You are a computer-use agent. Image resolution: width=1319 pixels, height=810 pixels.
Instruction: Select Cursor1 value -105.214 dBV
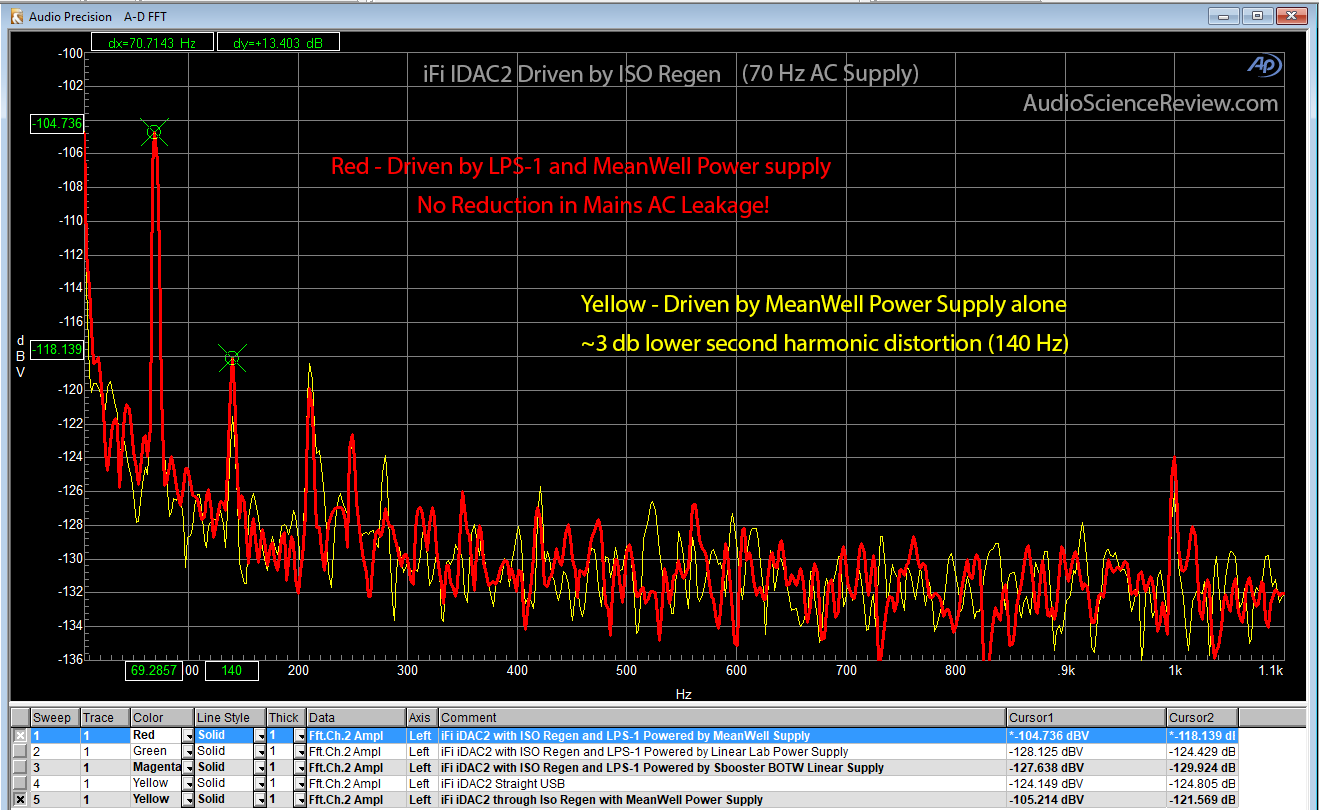click(x=1048, y=799)
